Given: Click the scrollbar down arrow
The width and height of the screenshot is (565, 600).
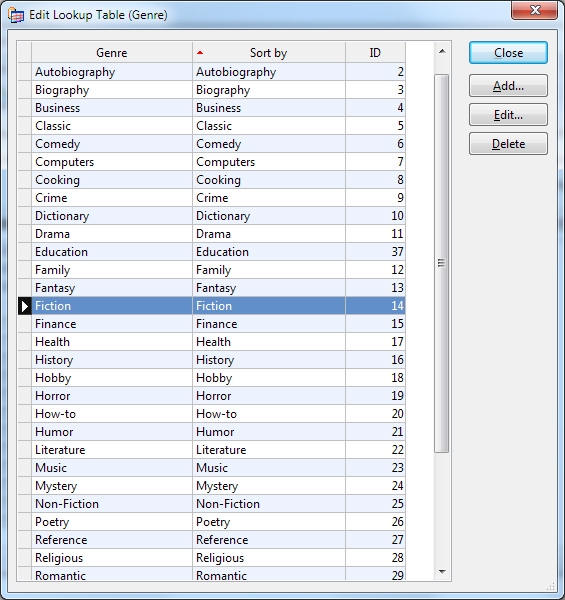Looking at the screenshot, I should [x=442, y=572].
